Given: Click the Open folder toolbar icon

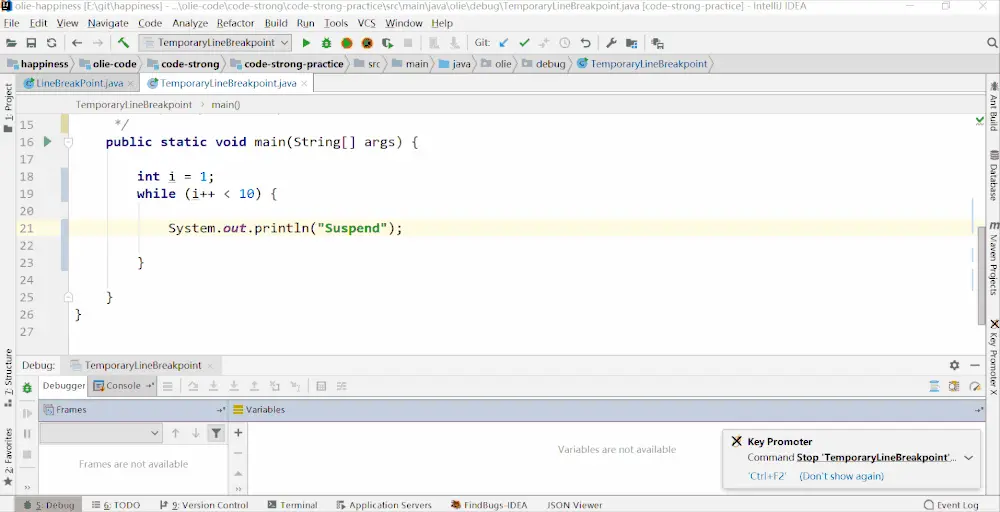Looking at the screenshot, I should point(11,43).
